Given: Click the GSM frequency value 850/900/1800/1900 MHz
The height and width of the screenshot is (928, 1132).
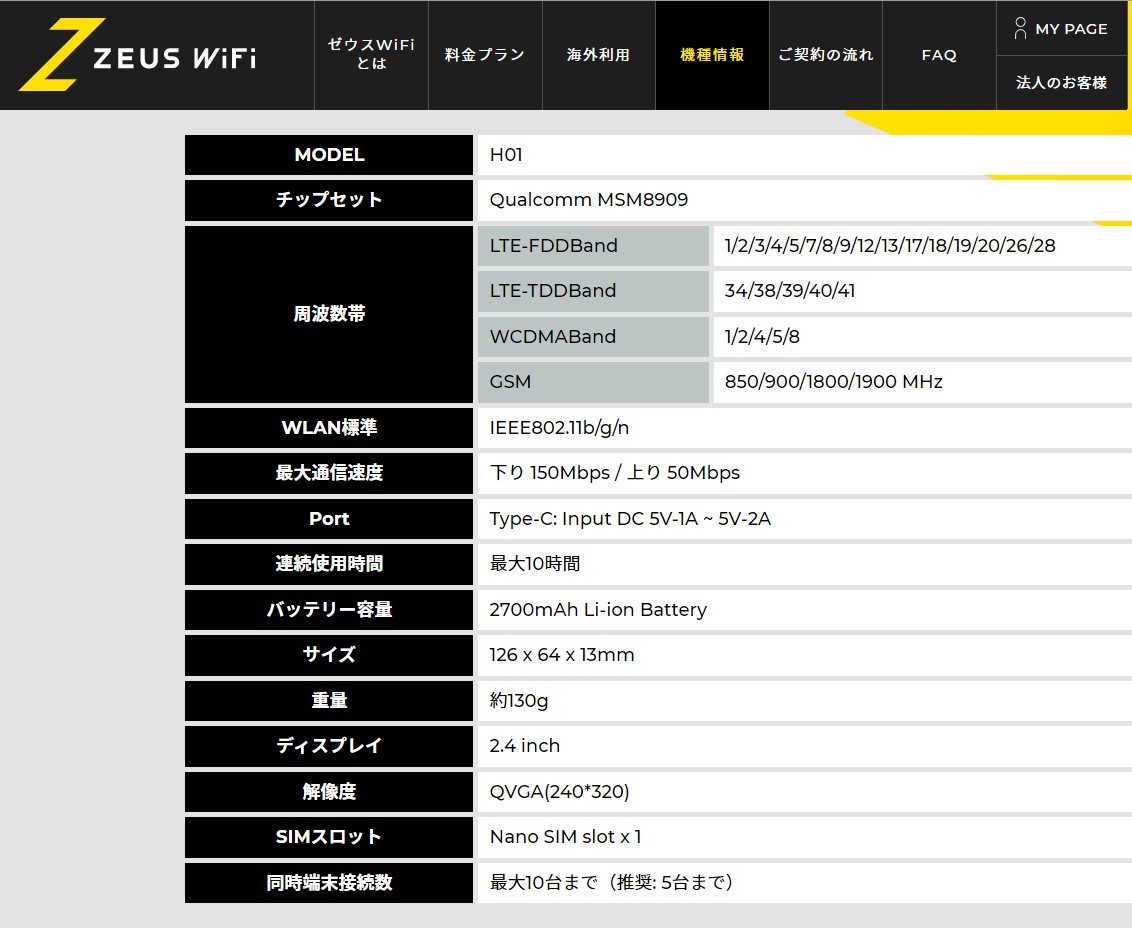Looking at the screenshot, I should click(833, 382).
